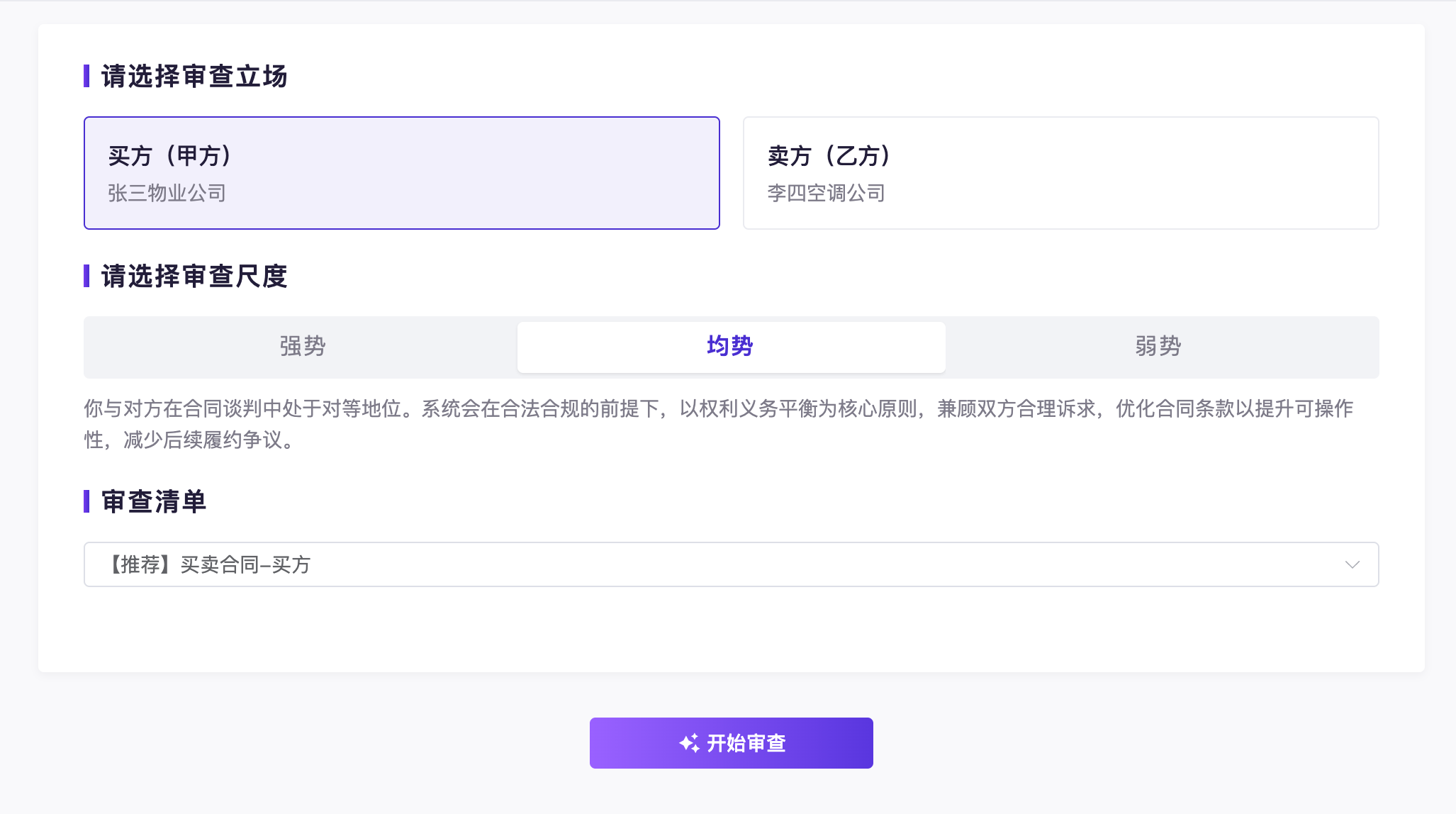This screenshot has width=1456, height=814.
Task: Switch to 弱势 review intensity
Action: click(1158, 347)
